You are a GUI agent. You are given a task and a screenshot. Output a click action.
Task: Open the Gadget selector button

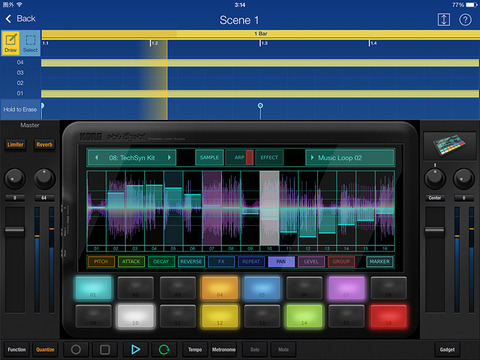(447, 349)
